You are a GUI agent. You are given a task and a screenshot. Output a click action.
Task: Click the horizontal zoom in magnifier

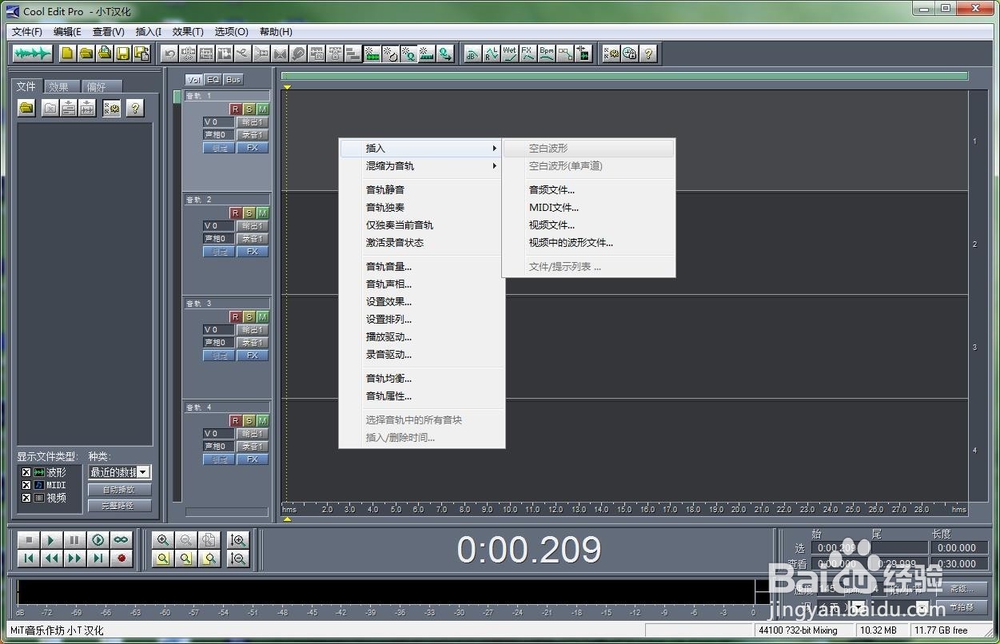(163, 540)
